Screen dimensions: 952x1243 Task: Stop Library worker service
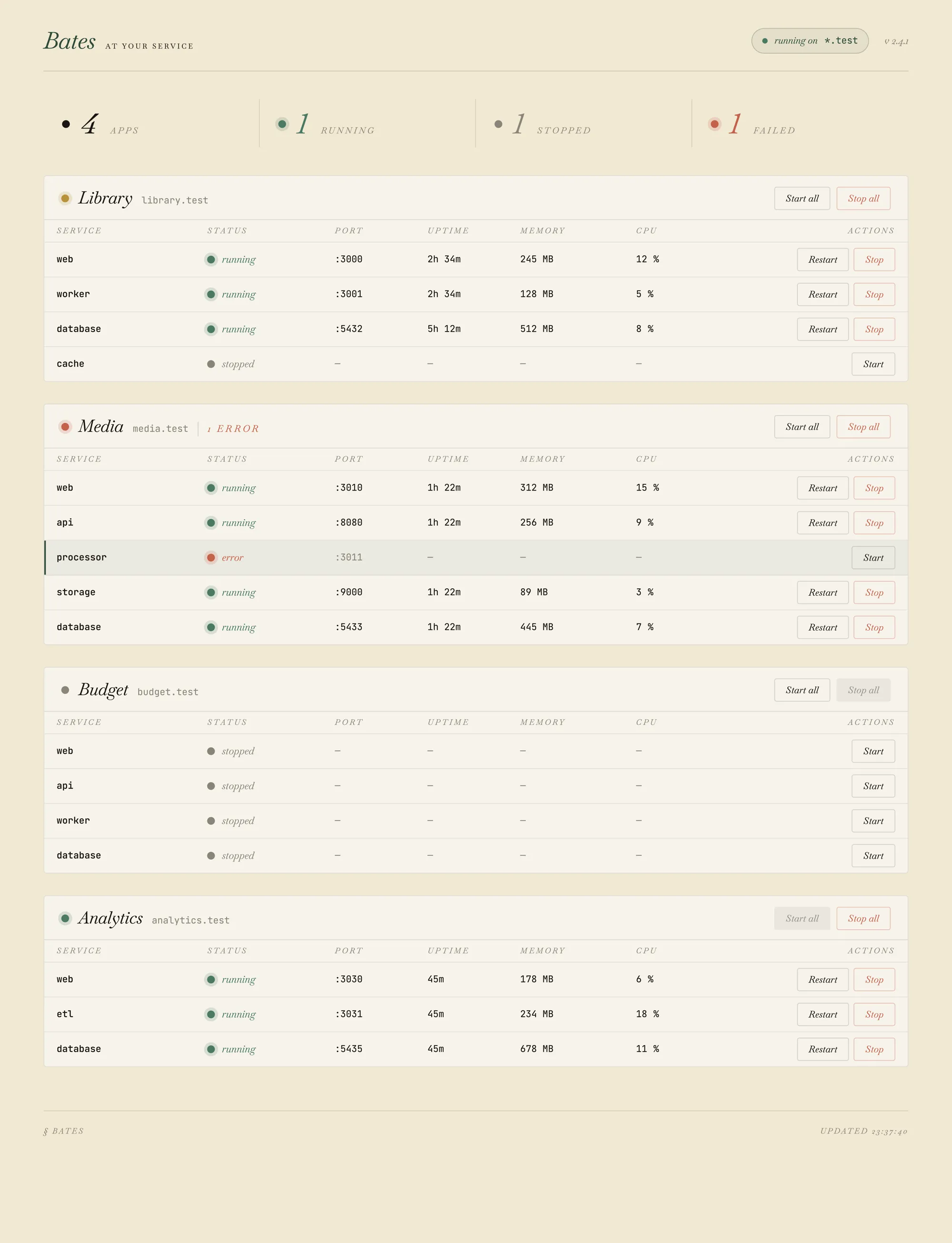click(x=874, y=294)
